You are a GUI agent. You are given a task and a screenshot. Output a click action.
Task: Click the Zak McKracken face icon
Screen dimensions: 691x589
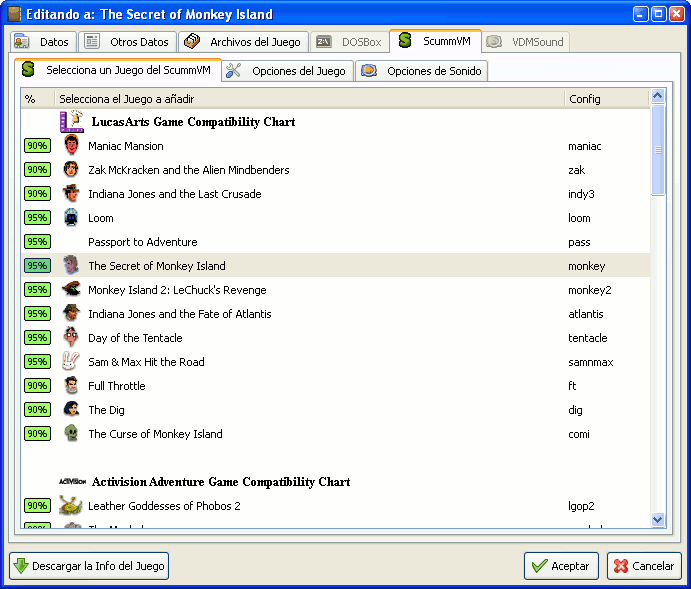[71, 169]
